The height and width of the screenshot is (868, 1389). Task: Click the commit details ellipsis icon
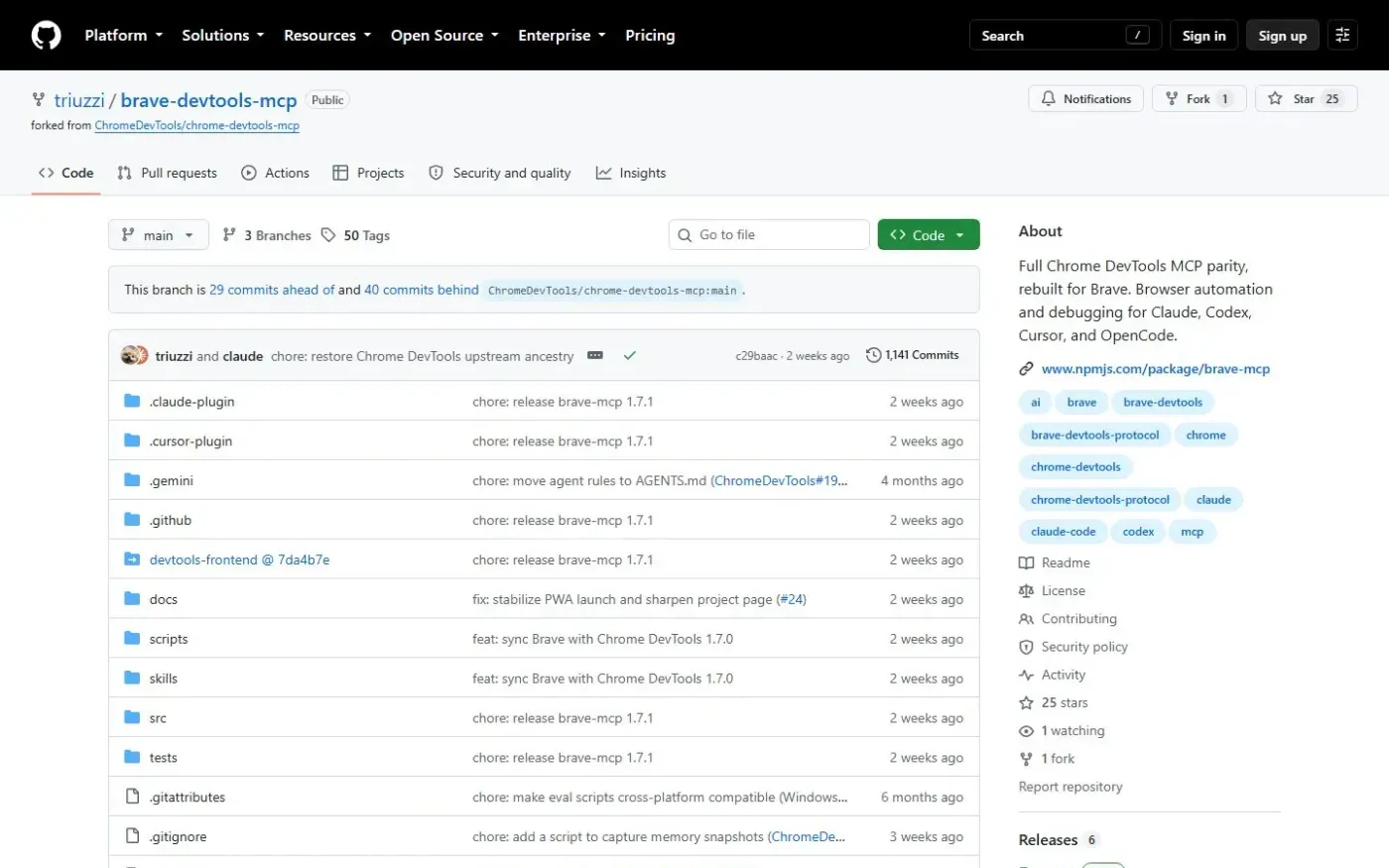[595, 355]
